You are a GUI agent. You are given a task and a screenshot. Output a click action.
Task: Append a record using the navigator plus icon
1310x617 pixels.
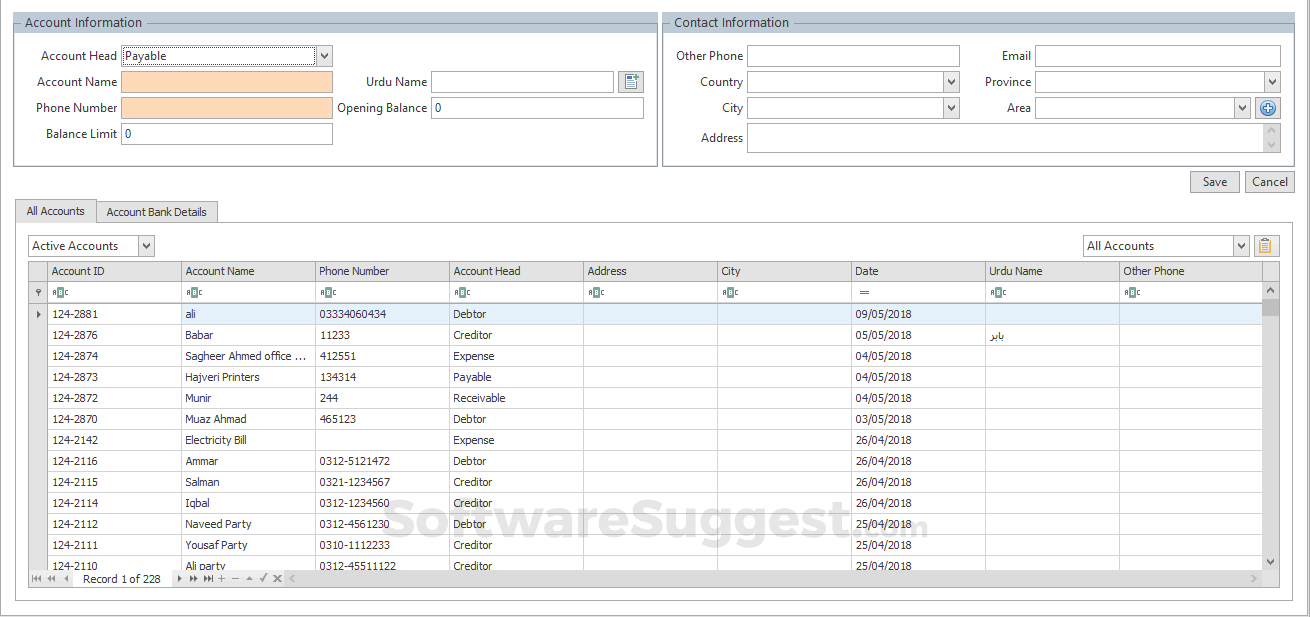coord(220,578)
